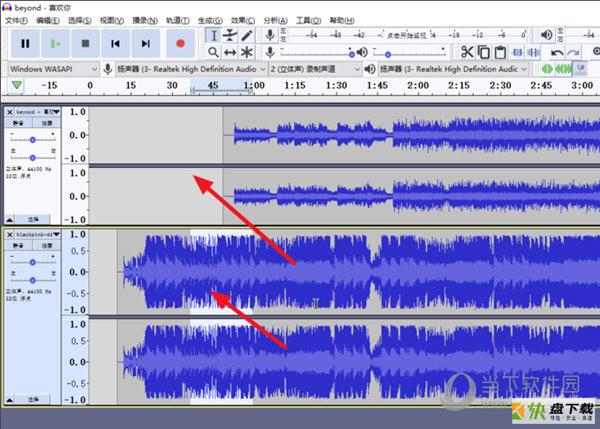Click the recording meter microphone icon
The image size is (600, 429).
[x=270, y=35]
